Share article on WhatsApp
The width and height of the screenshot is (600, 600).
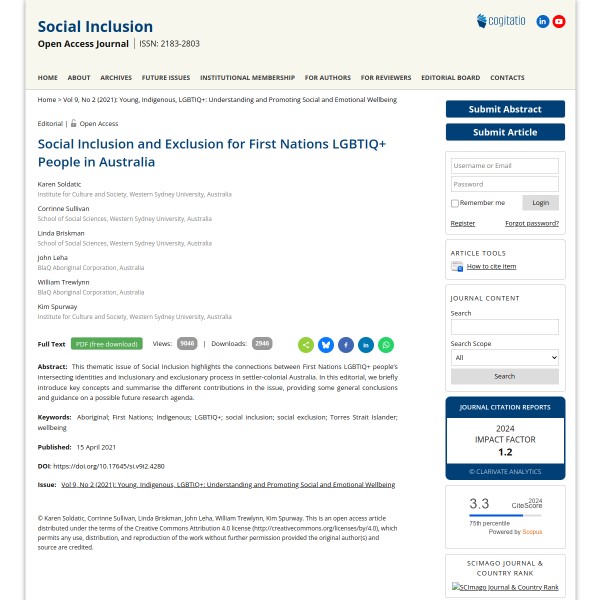click(x=386, y=345)
